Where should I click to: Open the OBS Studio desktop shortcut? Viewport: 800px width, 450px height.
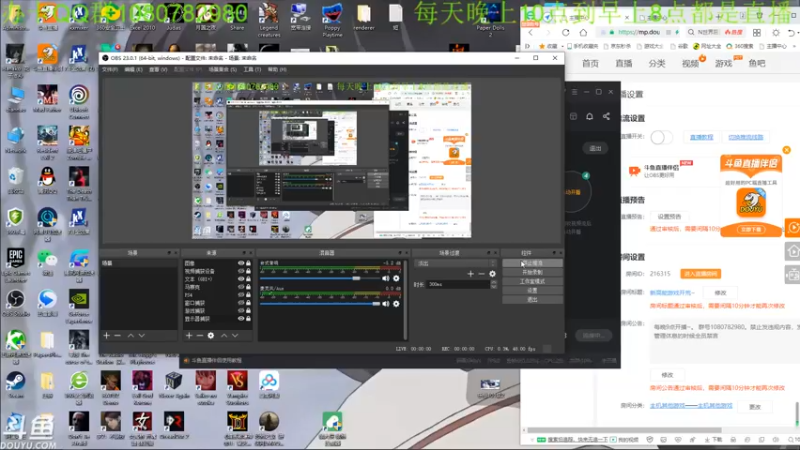pyautogui.click(x=15, y=303)
